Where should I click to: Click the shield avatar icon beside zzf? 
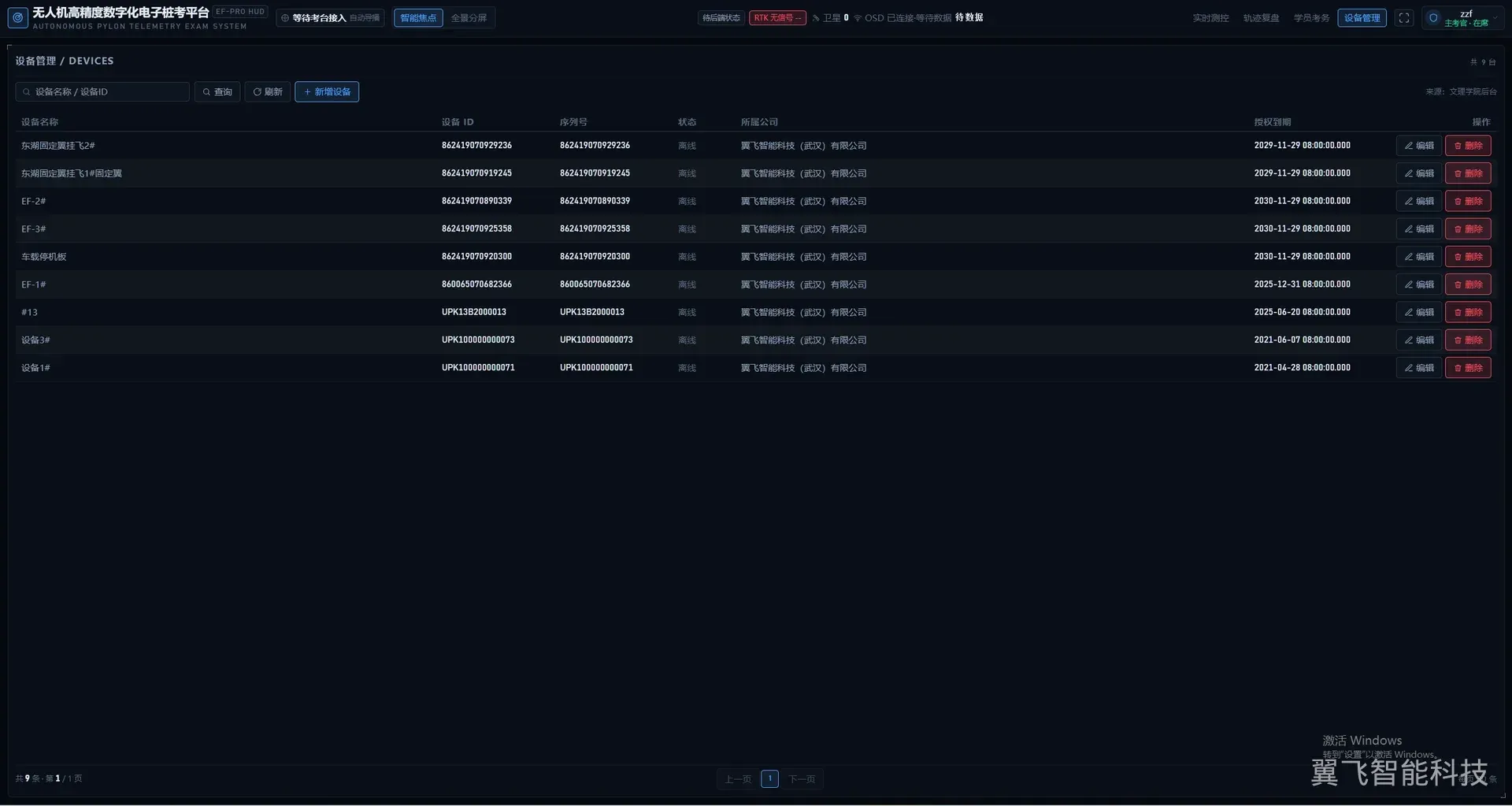[1433, 17]
